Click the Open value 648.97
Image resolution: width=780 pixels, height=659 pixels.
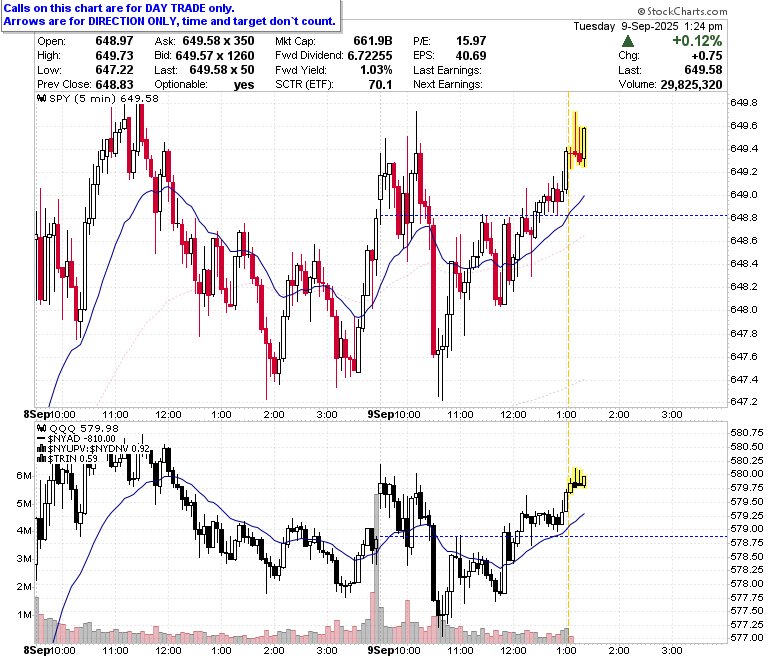114,41
